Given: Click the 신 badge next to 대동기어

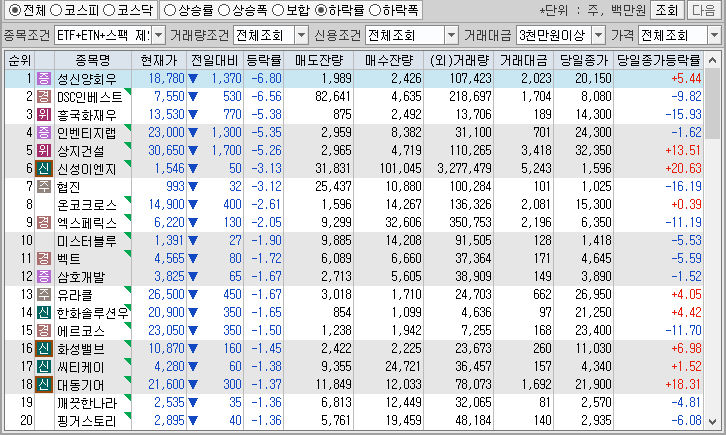Looking at the screenshot, I should pos(44,385).
